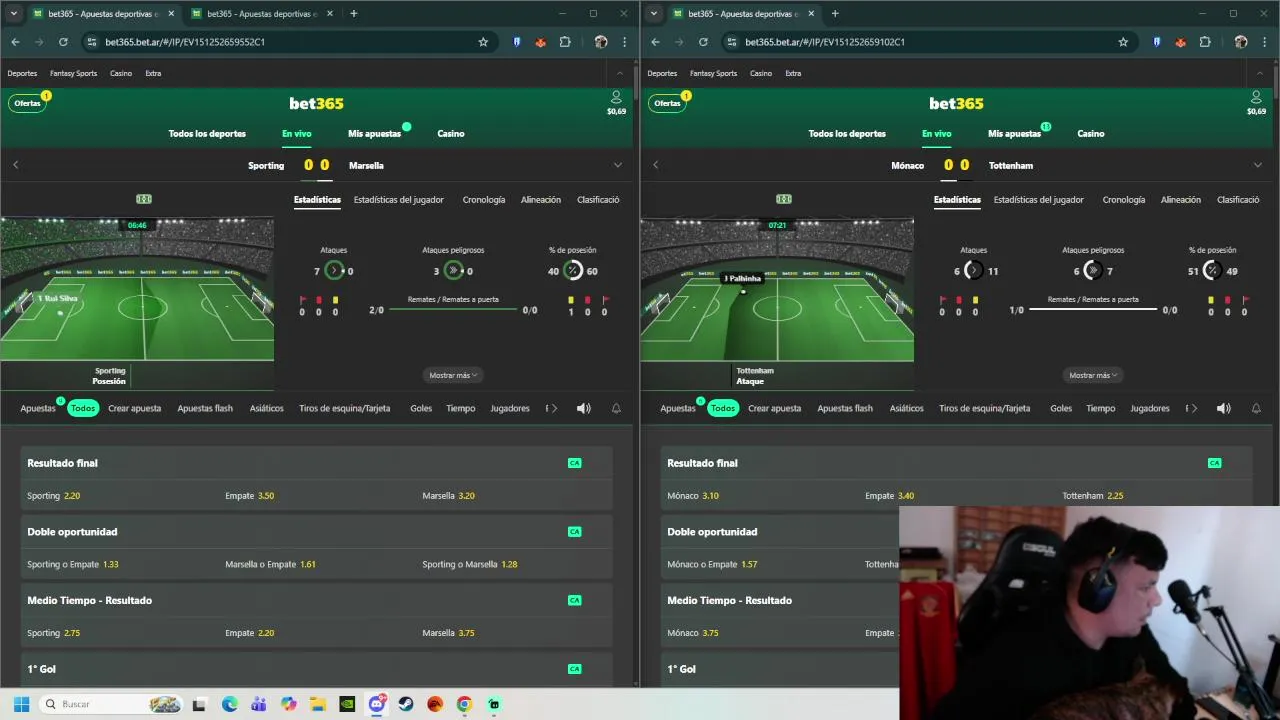Open Discord from the taskbar
This screenshot has height=720, width=1280.
click(377, 704)
